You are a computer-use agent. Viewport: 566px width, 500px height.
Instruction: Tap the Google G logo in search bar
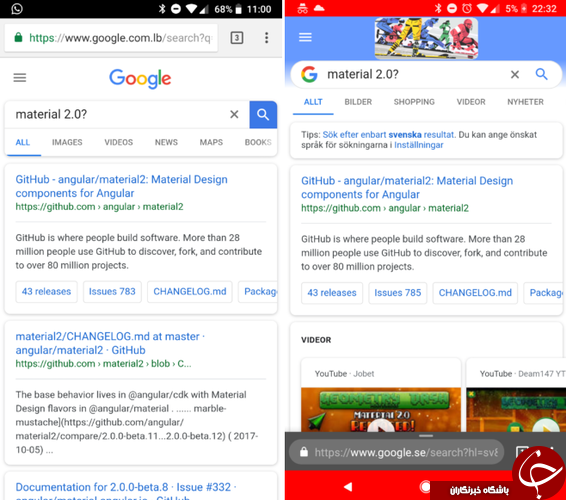pyautogui.click(x=309, y=74)
